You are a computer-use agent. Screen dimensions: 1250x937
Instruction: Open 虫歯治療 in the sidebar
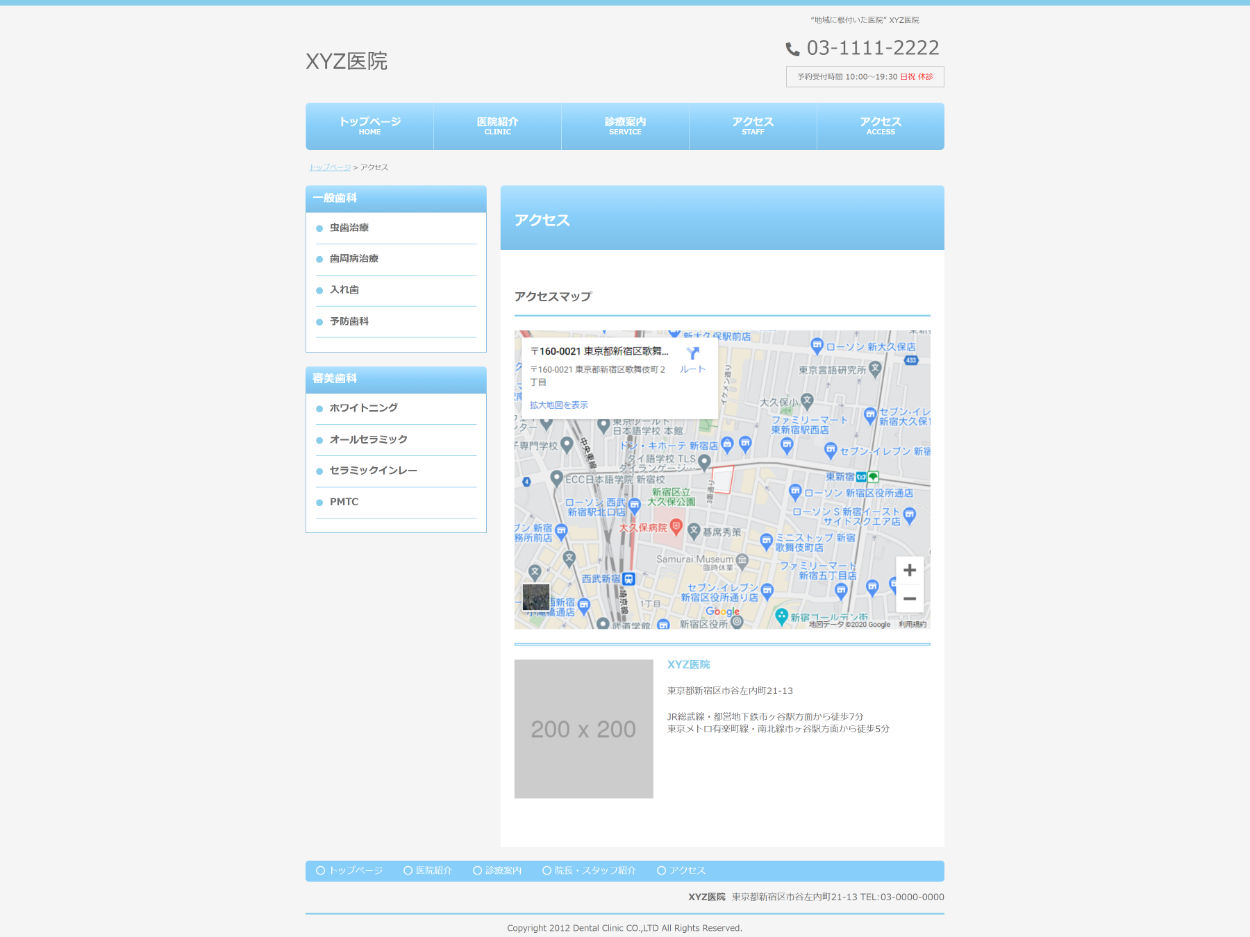point(349,228)
